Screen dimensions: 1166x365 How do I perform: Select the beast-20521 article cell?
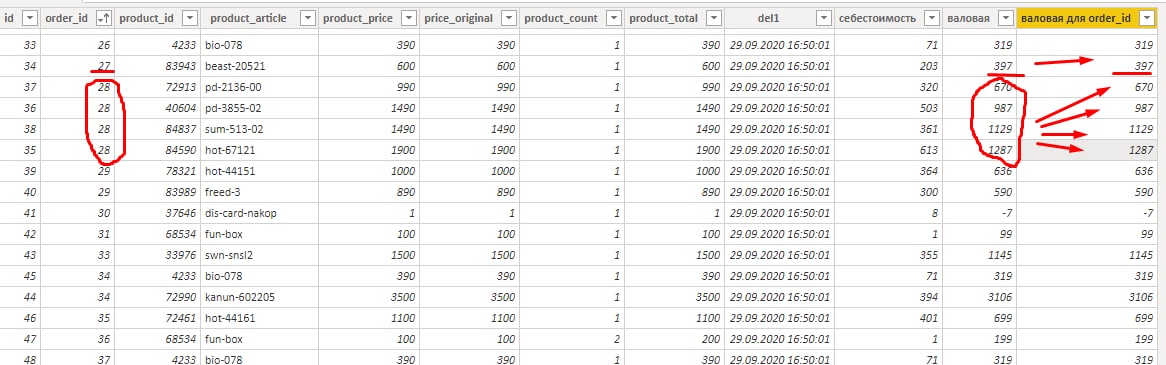coord(260,66)
